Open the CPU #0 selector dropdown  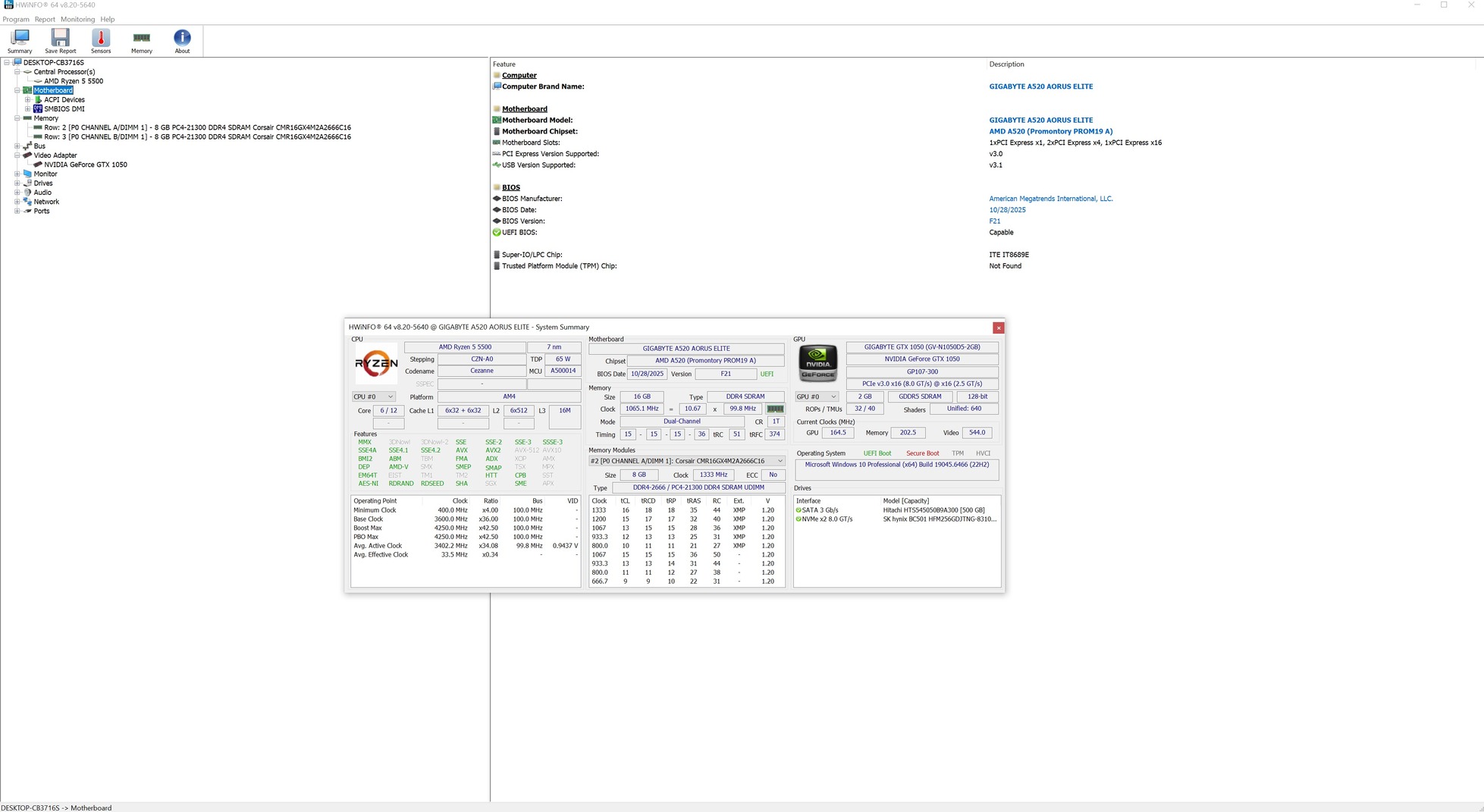tap(374, 397)
